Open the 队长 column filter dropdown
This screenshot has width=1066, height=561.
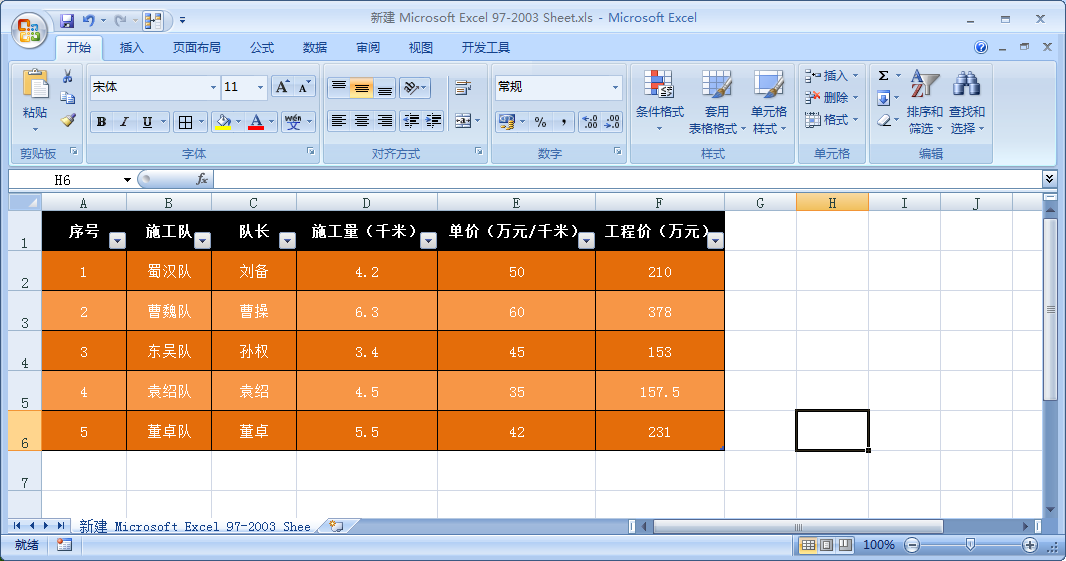(x=287, y=240)
